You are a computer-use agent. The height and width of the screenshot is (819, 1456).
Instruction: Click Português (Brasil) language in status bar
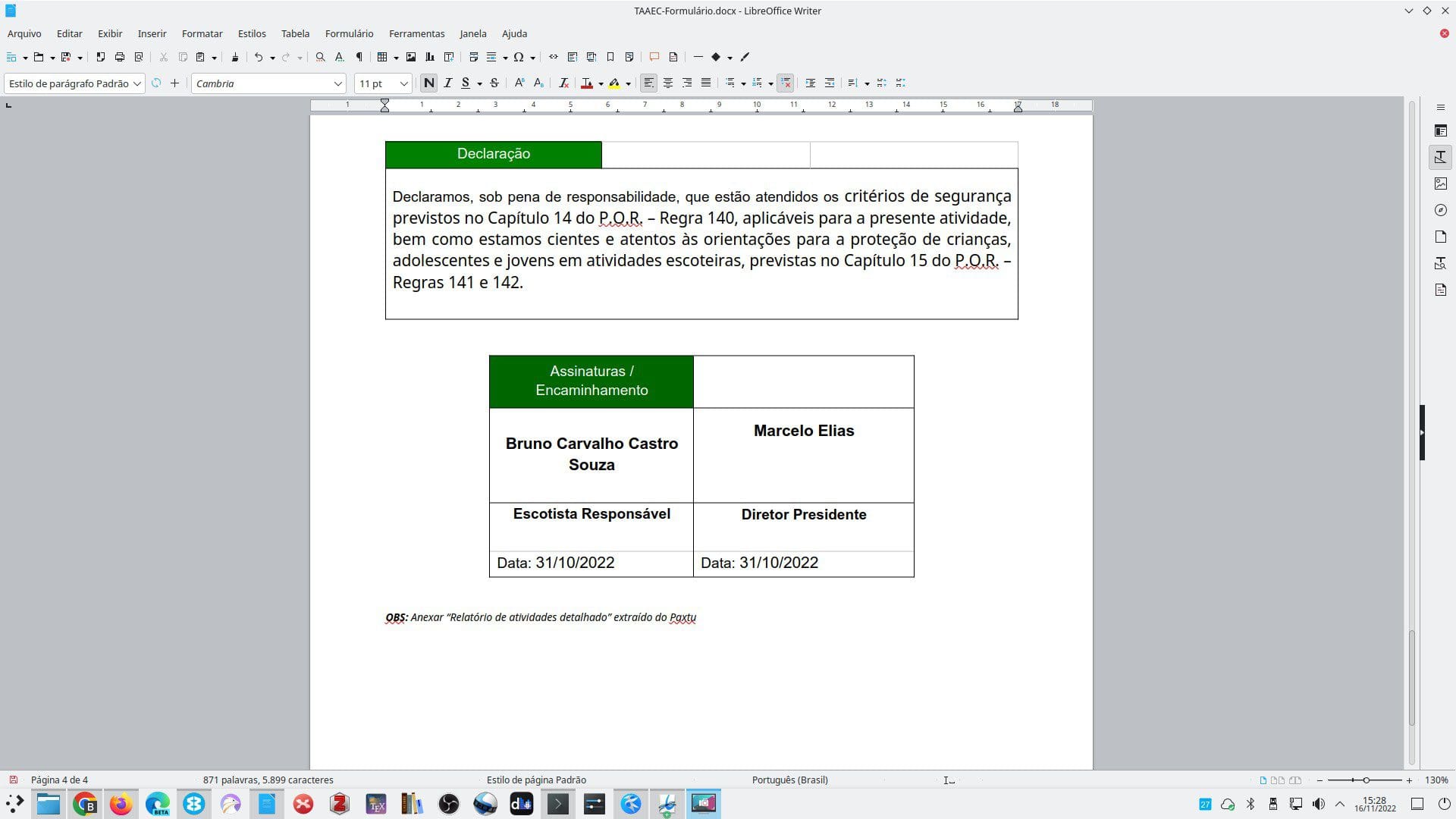coord(789,780)
